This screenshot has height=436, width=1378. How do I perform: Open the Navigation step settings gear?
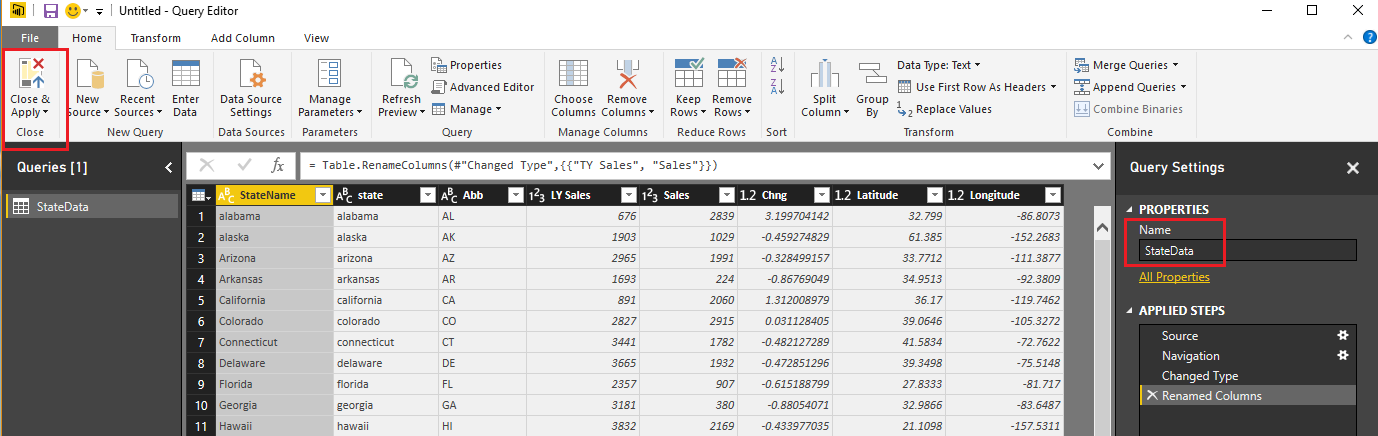1343,356
